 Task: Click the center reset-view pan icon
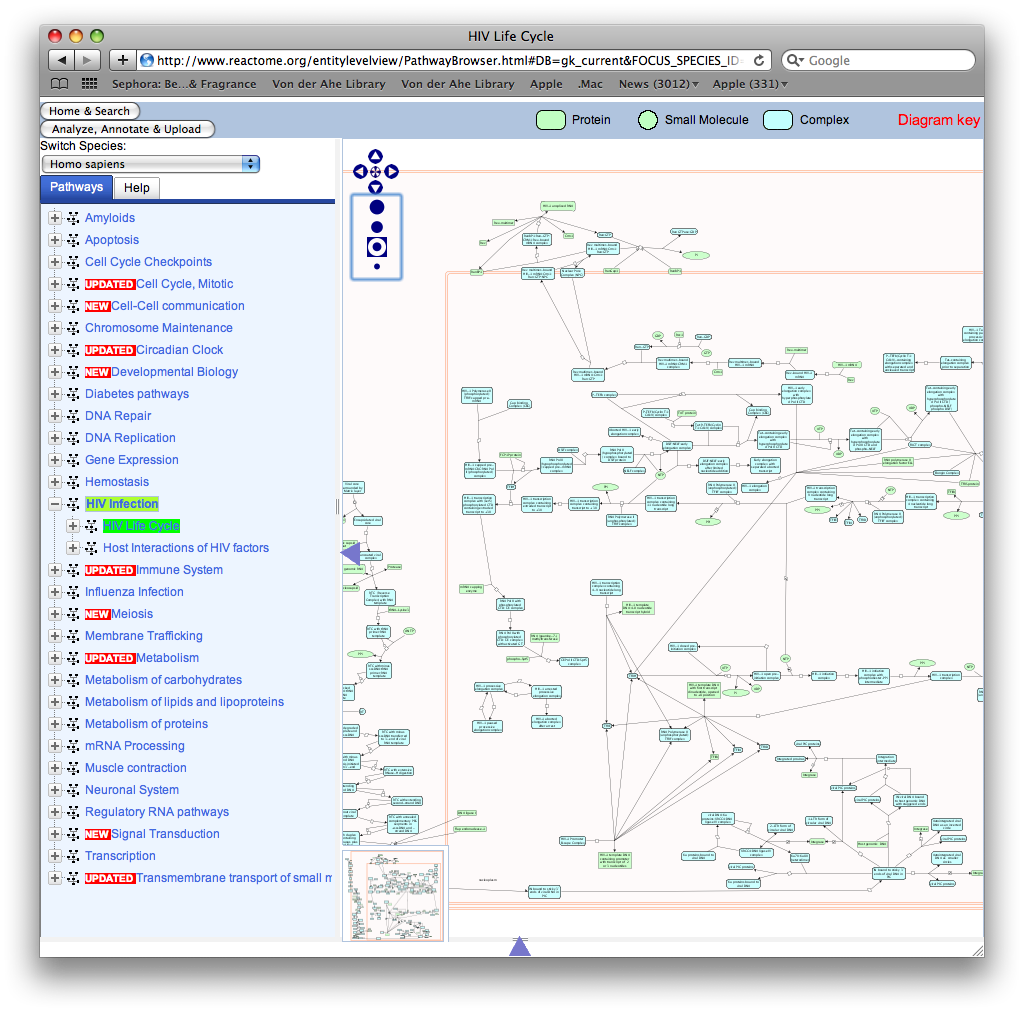(x=375, y=172)
